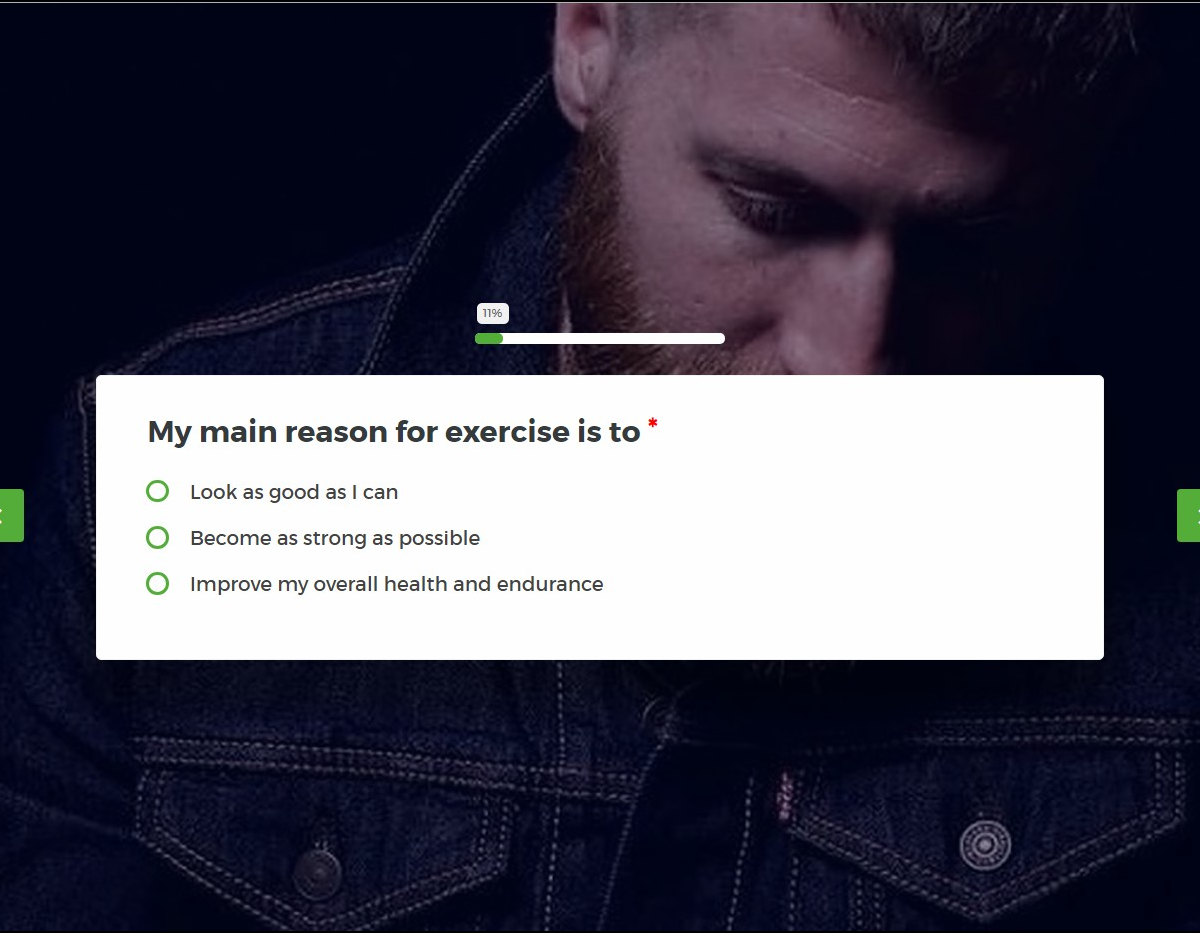Click empty area of the white question card
Viewport: 1200px width, 933px height.
[x=850, y=560]
